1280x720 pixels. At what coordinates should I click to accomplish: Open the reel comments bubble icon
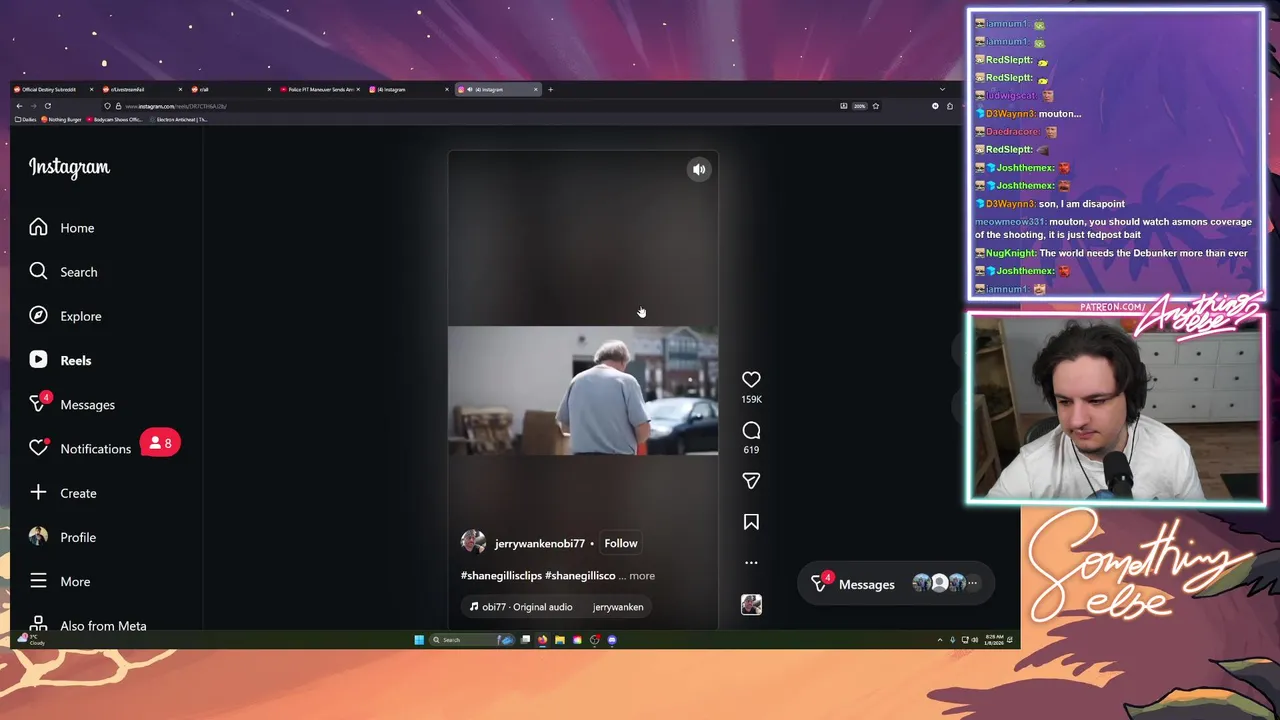pyautogui.click(x=751, y=430)
